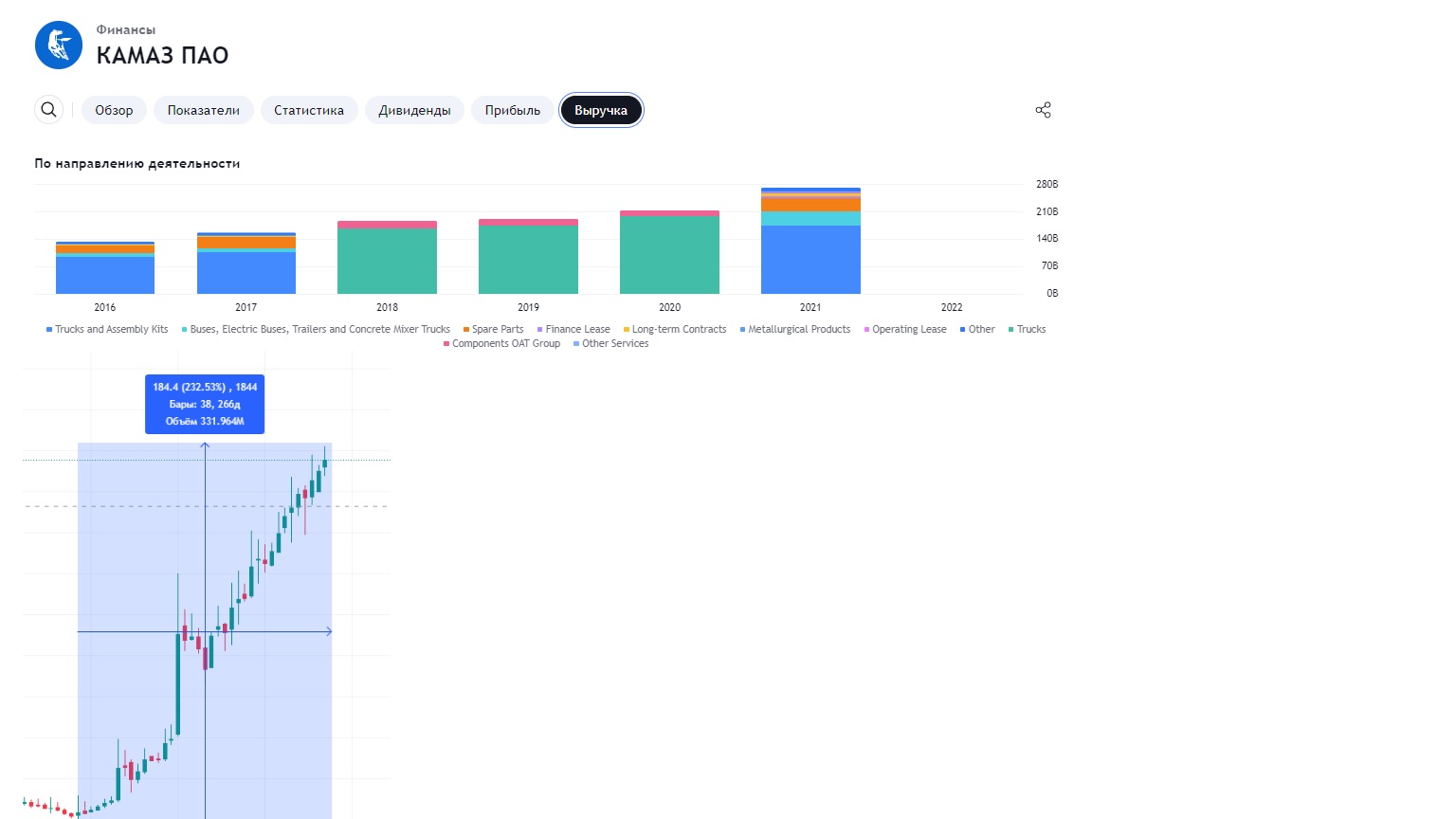Click the blue bottom segment of 2021 bar
Screen dimensions: 1456x819
coord(810,260)
